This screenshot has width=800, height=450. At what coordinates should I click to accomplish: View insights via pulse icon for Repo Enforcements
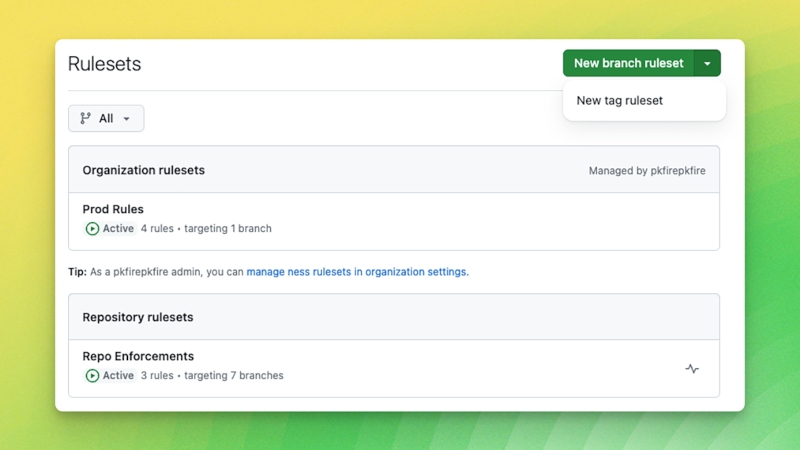(x=692, y=368)
